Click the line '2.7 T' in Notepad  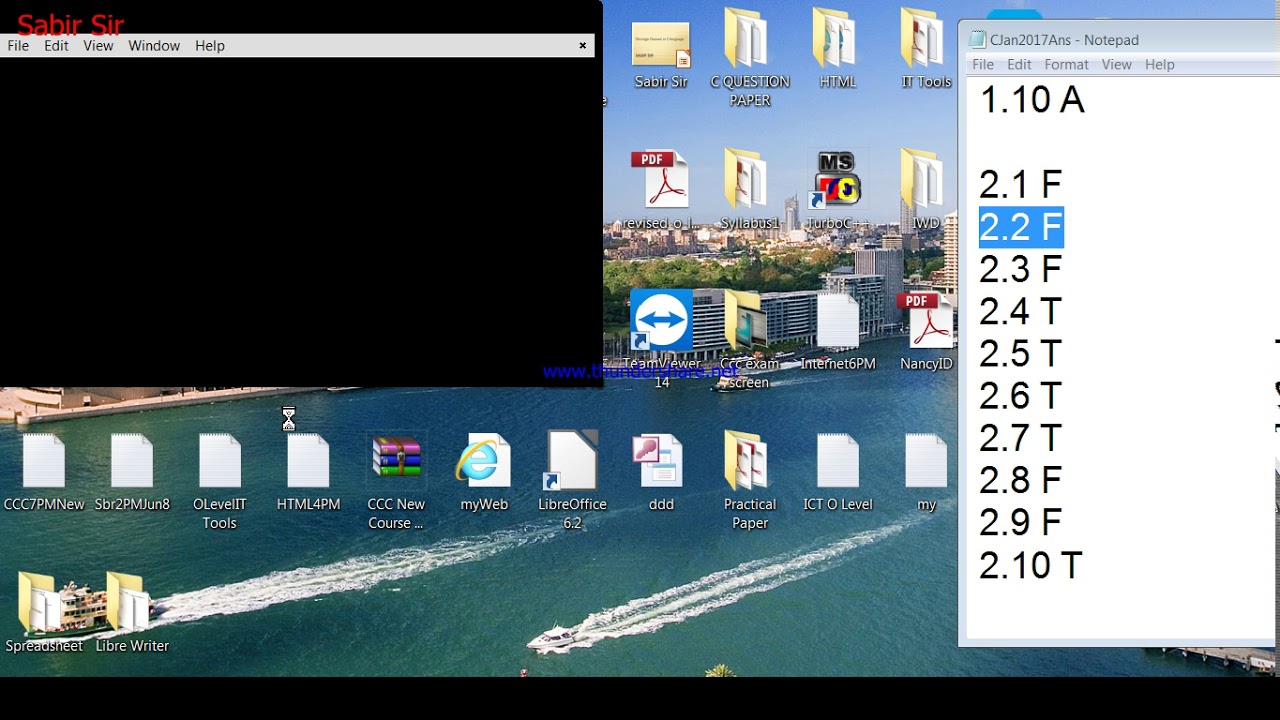click(x=1020, y=439)
